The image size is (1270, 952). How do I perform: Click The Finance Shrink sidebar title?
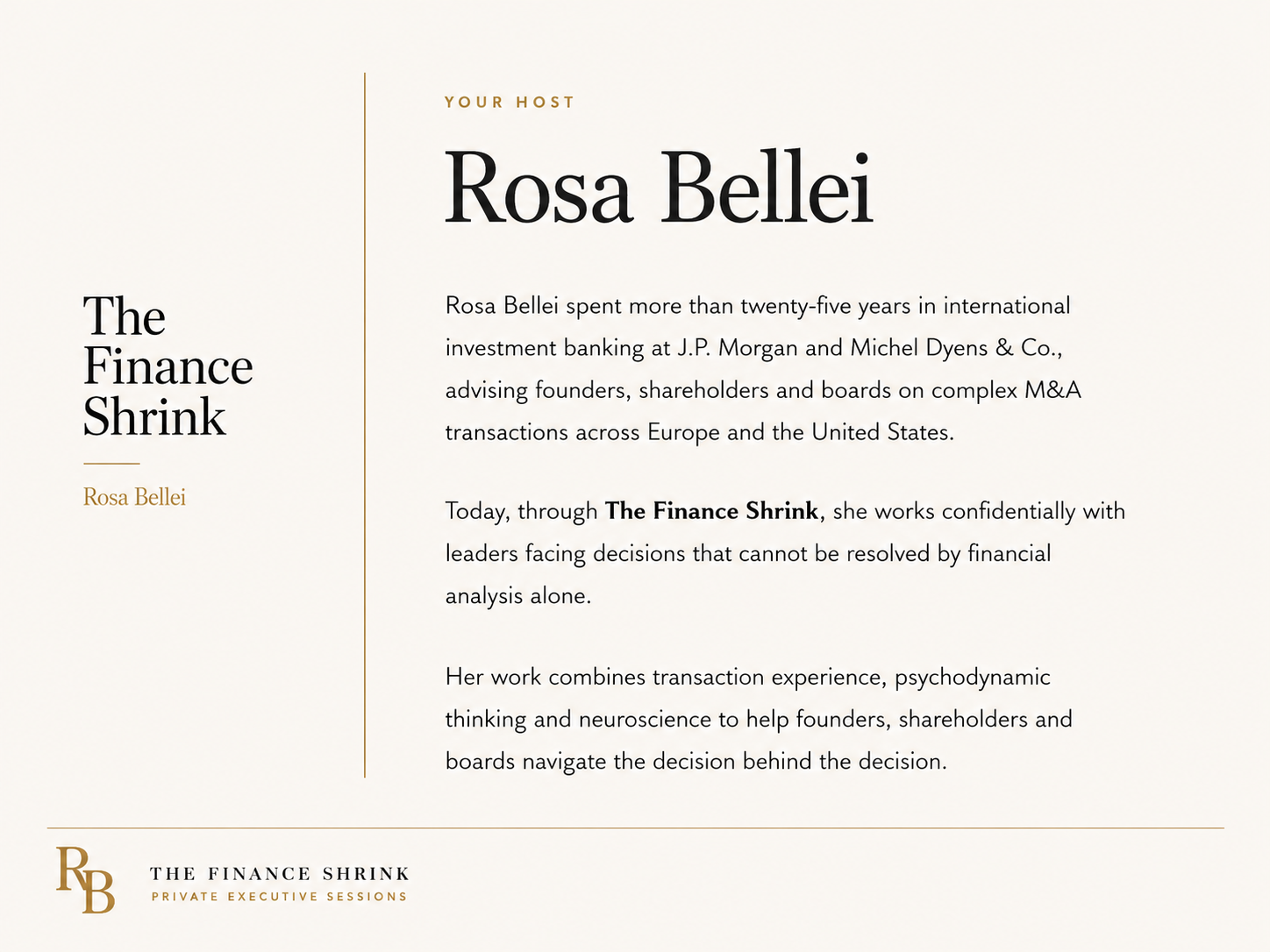(x=168, y=366)
